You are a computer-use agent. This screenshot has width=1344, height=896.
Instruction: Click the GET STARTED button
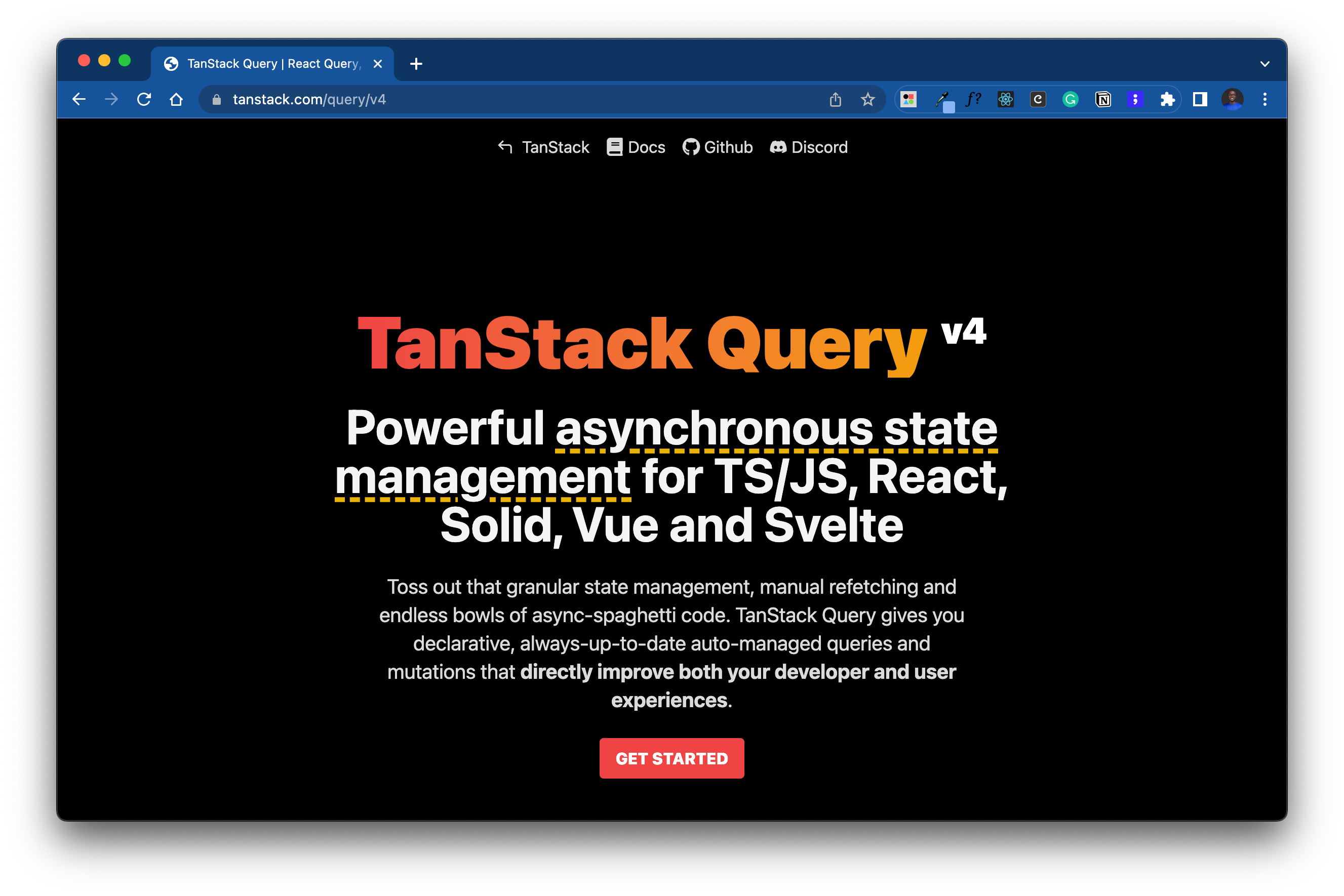[x=671, y=758]
